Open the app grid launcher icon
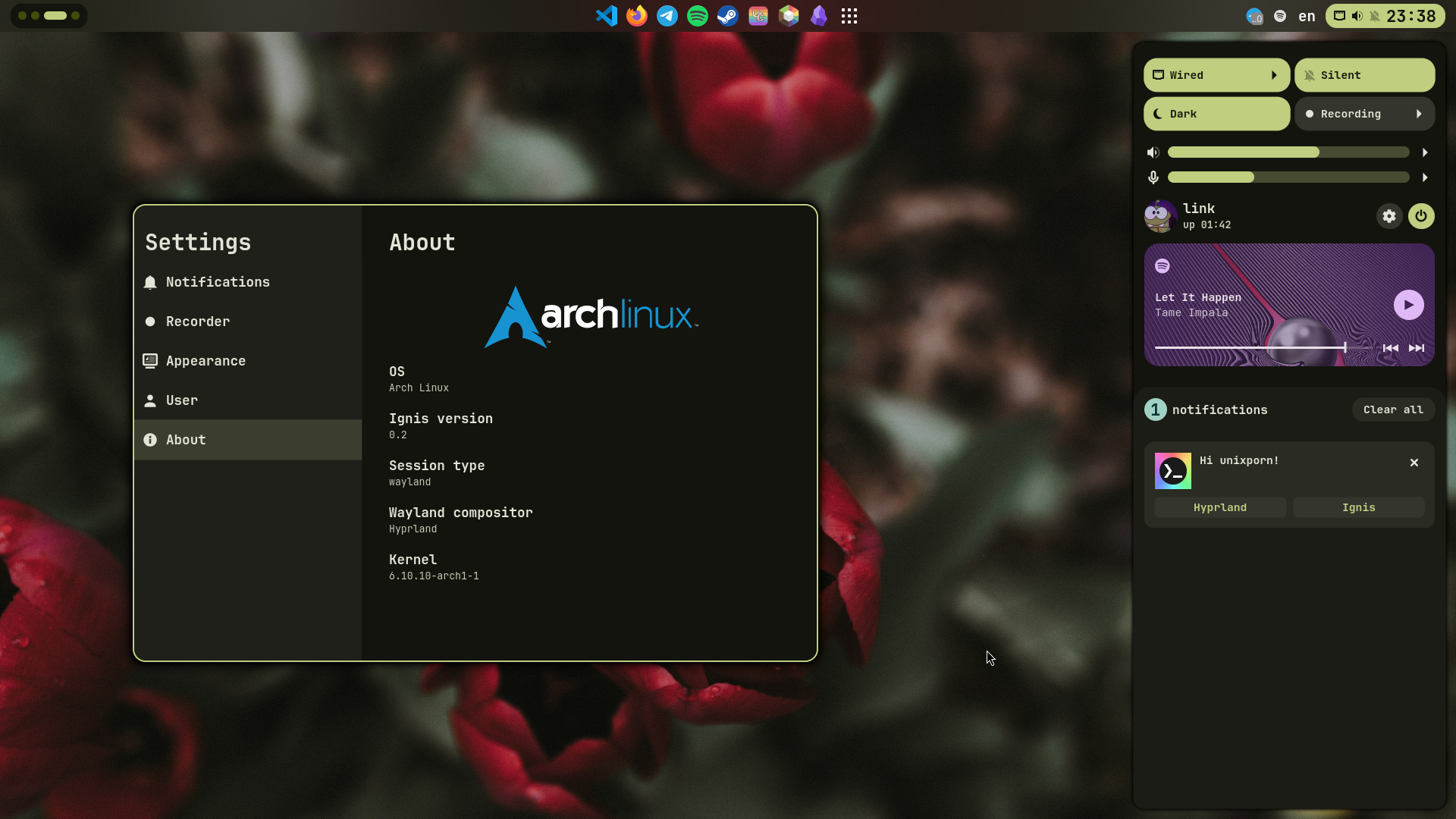Image resolution: width=1456 pixels, height=819 pixels. pyautogui.click(x=849, y=16)
